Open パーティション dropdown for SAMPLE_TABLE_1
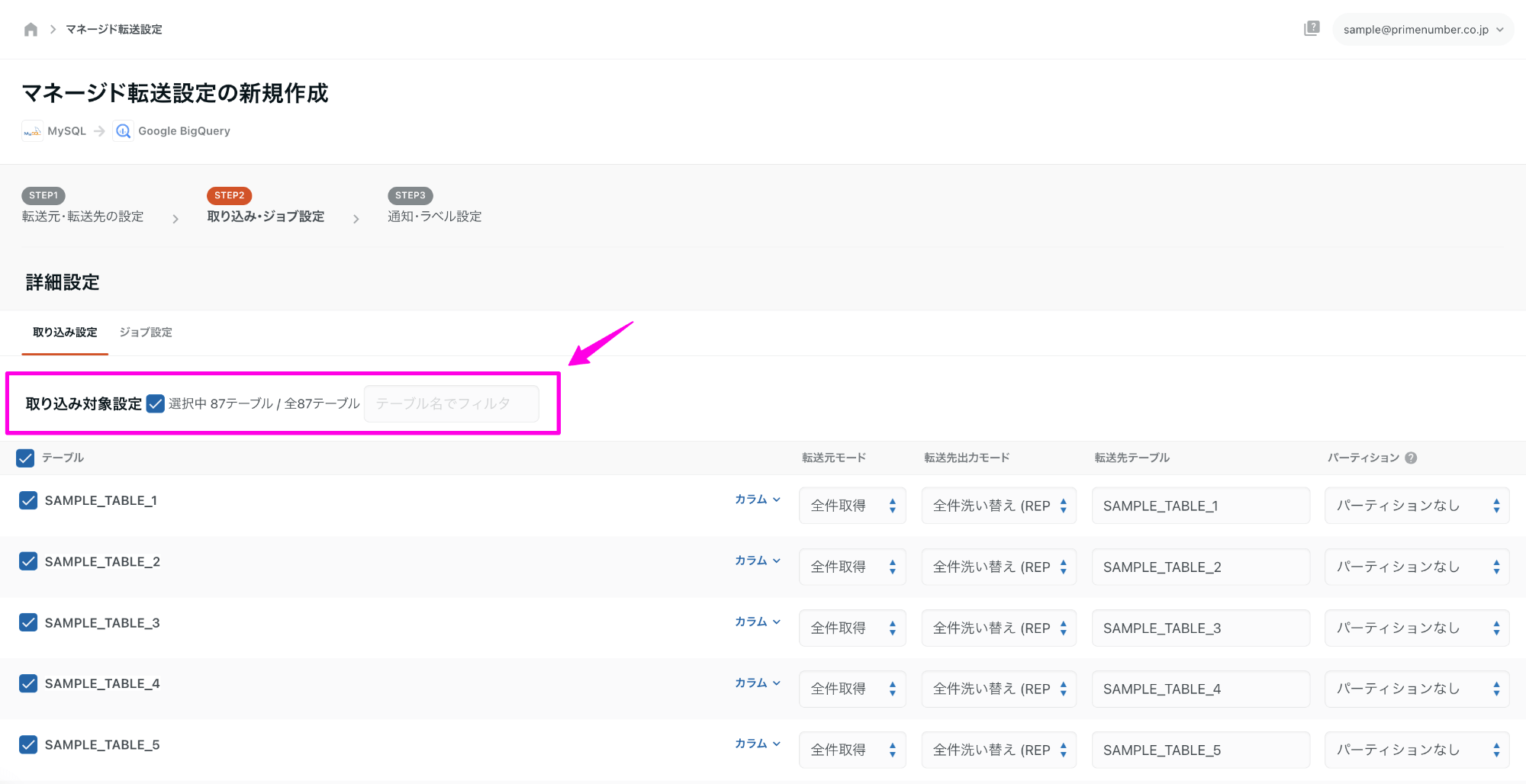This screenshot has height=784, width=1526. (1417, 506)
